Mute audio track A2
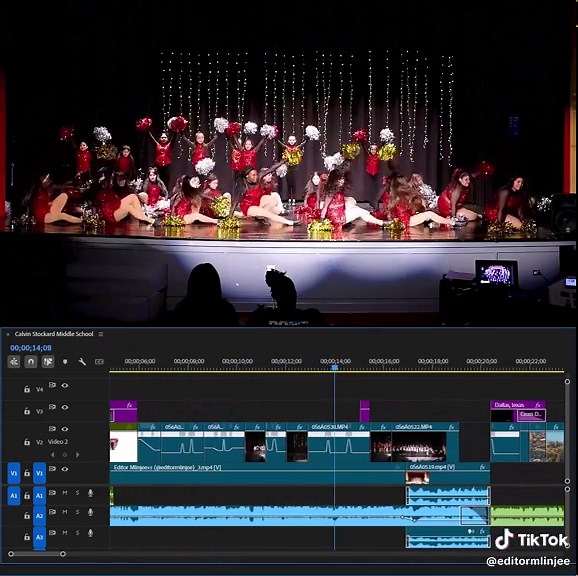Screen dimensions: 578x576 click(65, 512)
